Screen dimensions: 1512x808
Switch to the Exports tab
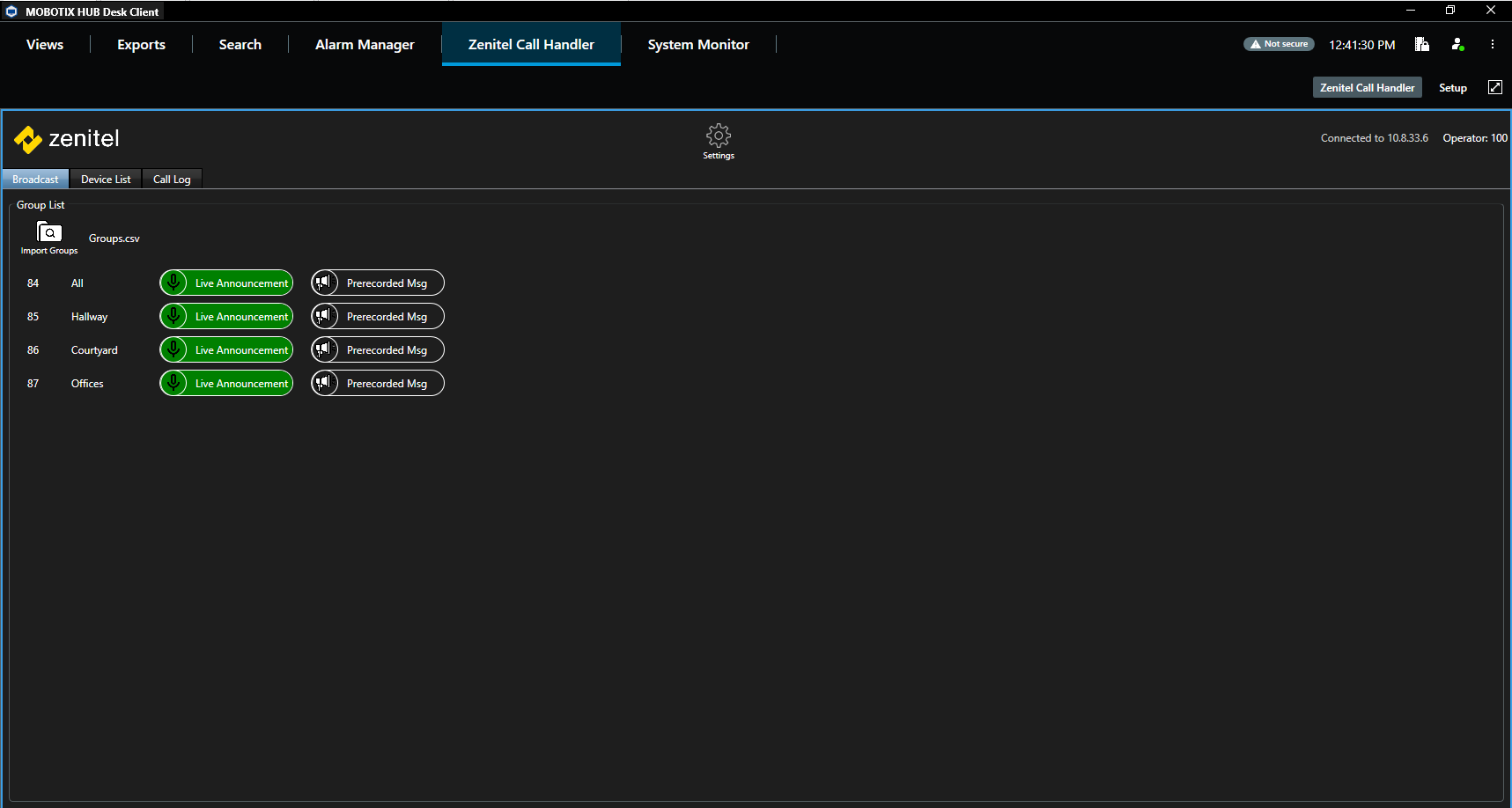click(141, 45)
